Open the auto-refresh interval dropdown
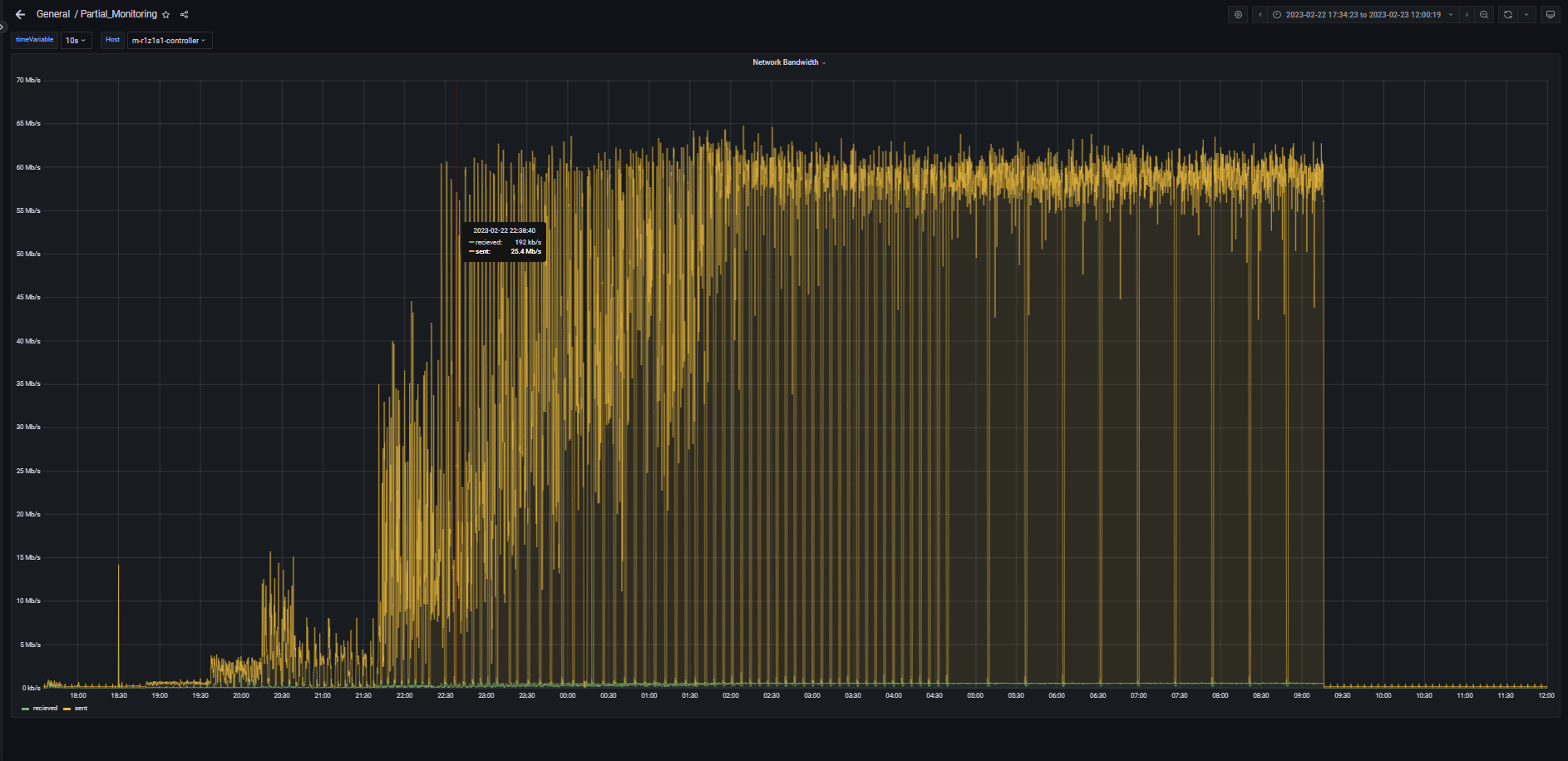The height and width of the screenshot is (761, 1568). click(x=1526, y=15)
